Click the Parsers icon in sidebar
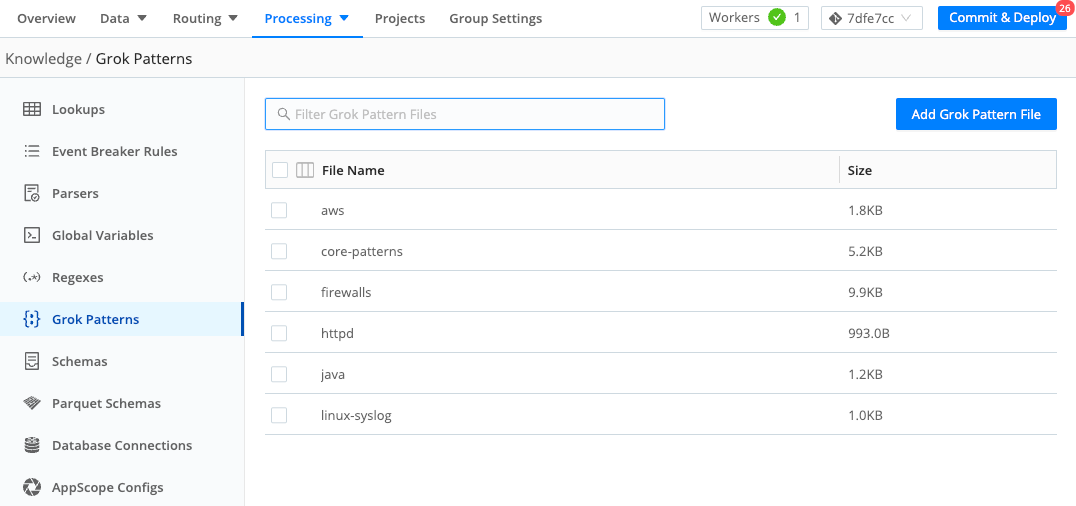The width and height of the screenshot is (1076, 506). pos(32,194)
